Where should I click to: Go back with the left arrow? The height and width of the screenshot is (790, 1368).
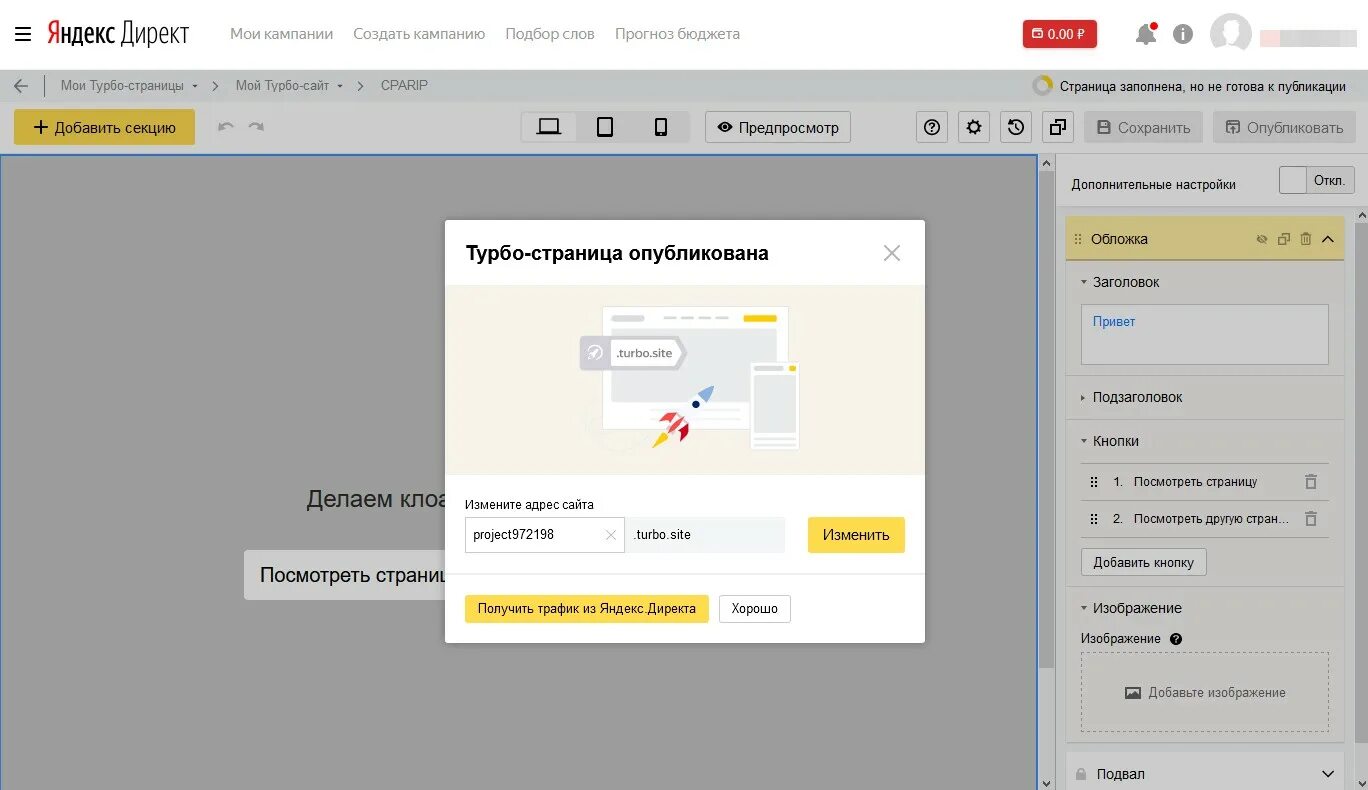(21, 86)
